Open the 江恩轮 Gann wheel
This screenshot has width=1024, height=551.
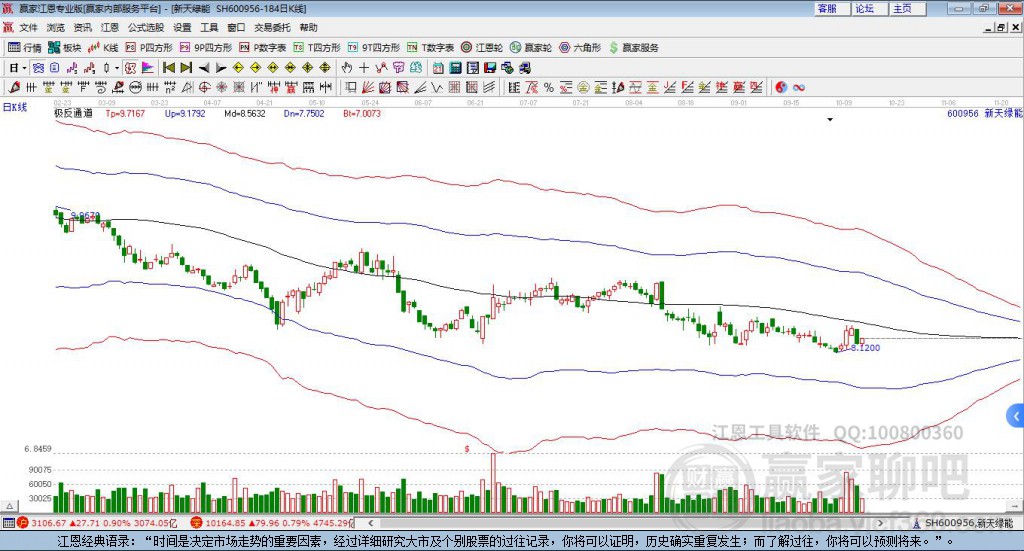[x=482, y=48]
